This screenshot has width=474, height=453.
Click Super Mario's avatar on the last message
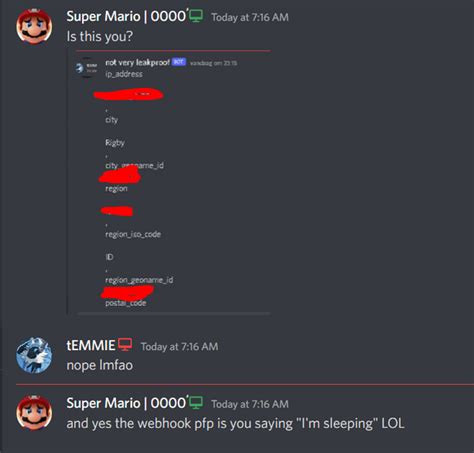click(34, 413)
